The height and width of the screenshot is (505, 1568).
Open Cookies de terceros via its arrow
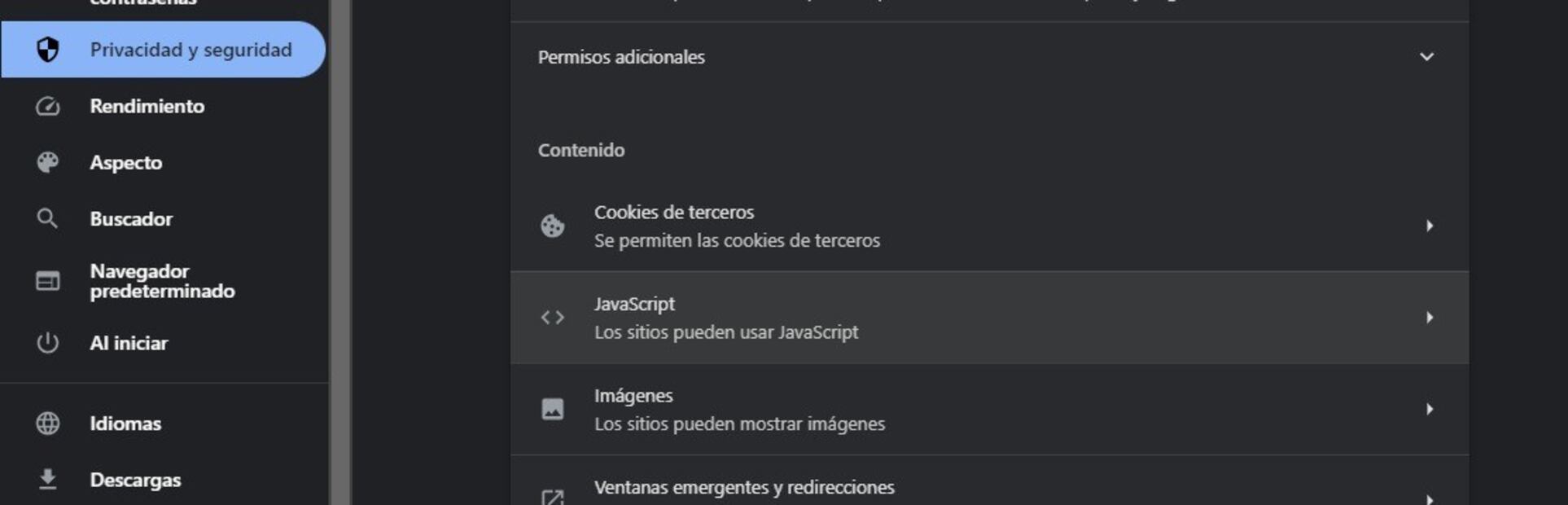click(x=1429, y=226)
